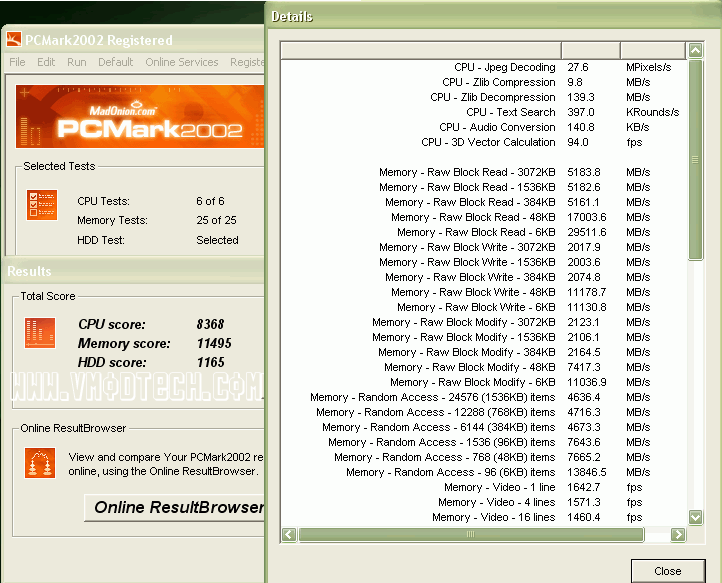Open the Register menu

(247, 62)
